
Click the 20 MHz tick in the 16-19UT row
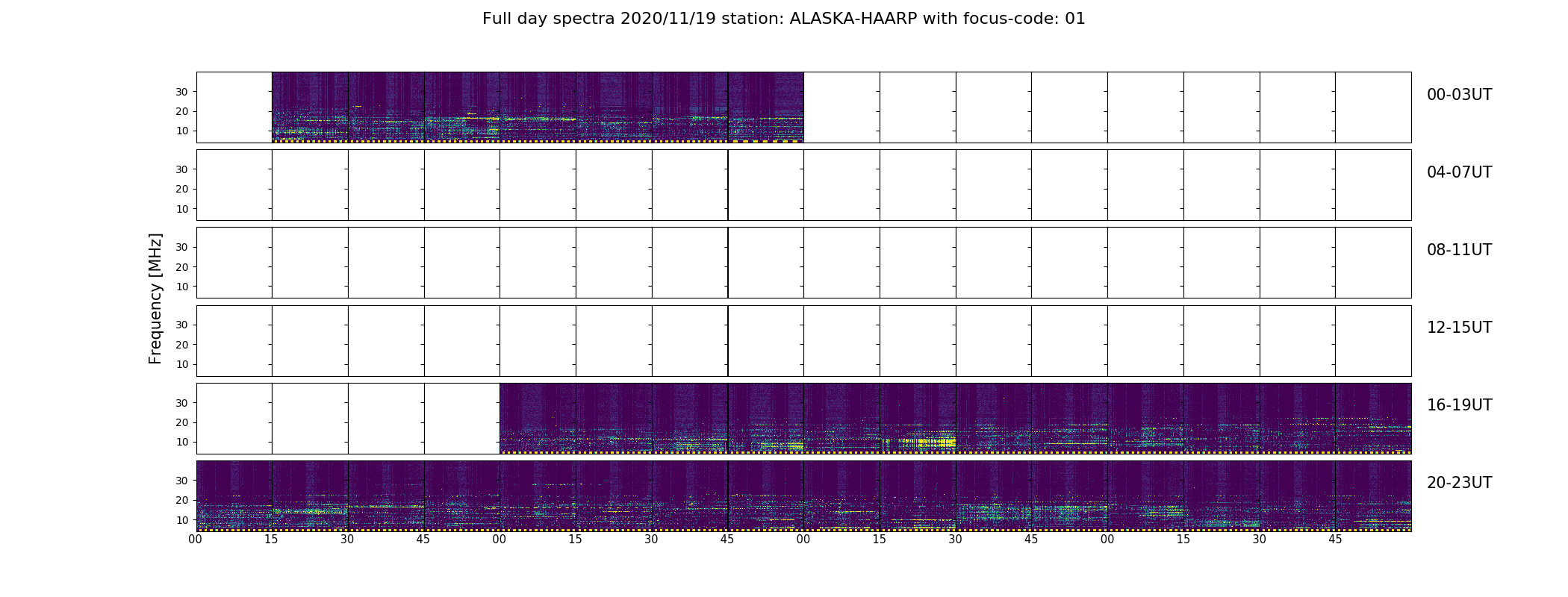click(x=181, y=422)
